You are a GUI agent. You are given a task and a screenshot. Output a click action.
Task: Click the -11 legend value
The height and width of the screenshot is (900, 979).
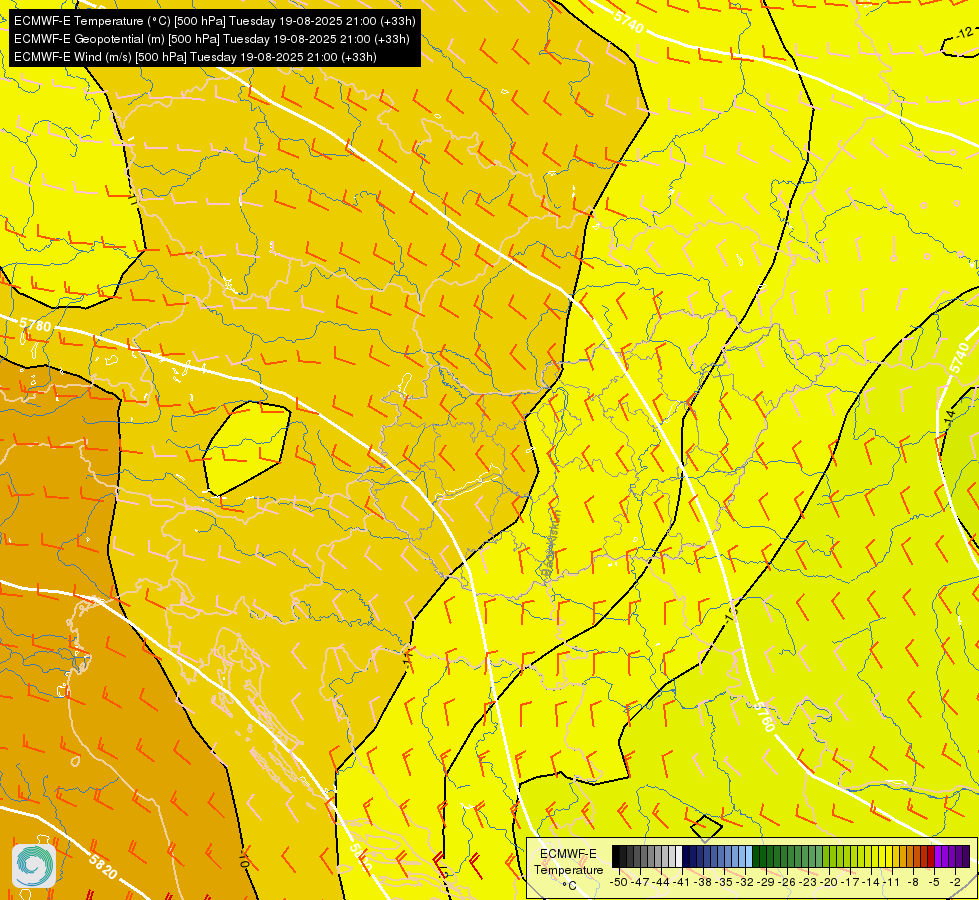[x=891, y=883]
